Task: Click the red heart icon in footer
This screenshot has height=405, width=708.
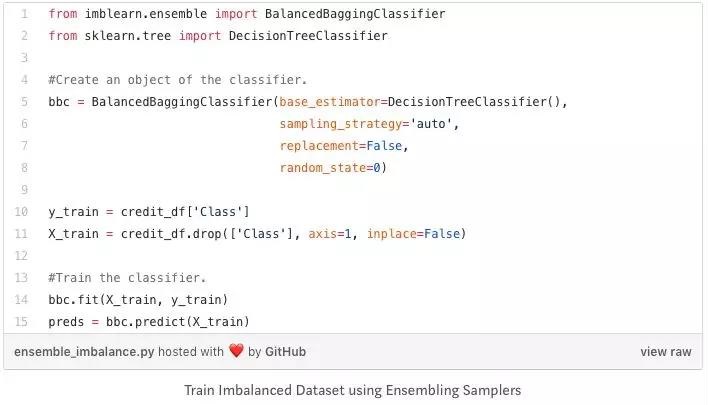Action: click(x=236, y=351)
